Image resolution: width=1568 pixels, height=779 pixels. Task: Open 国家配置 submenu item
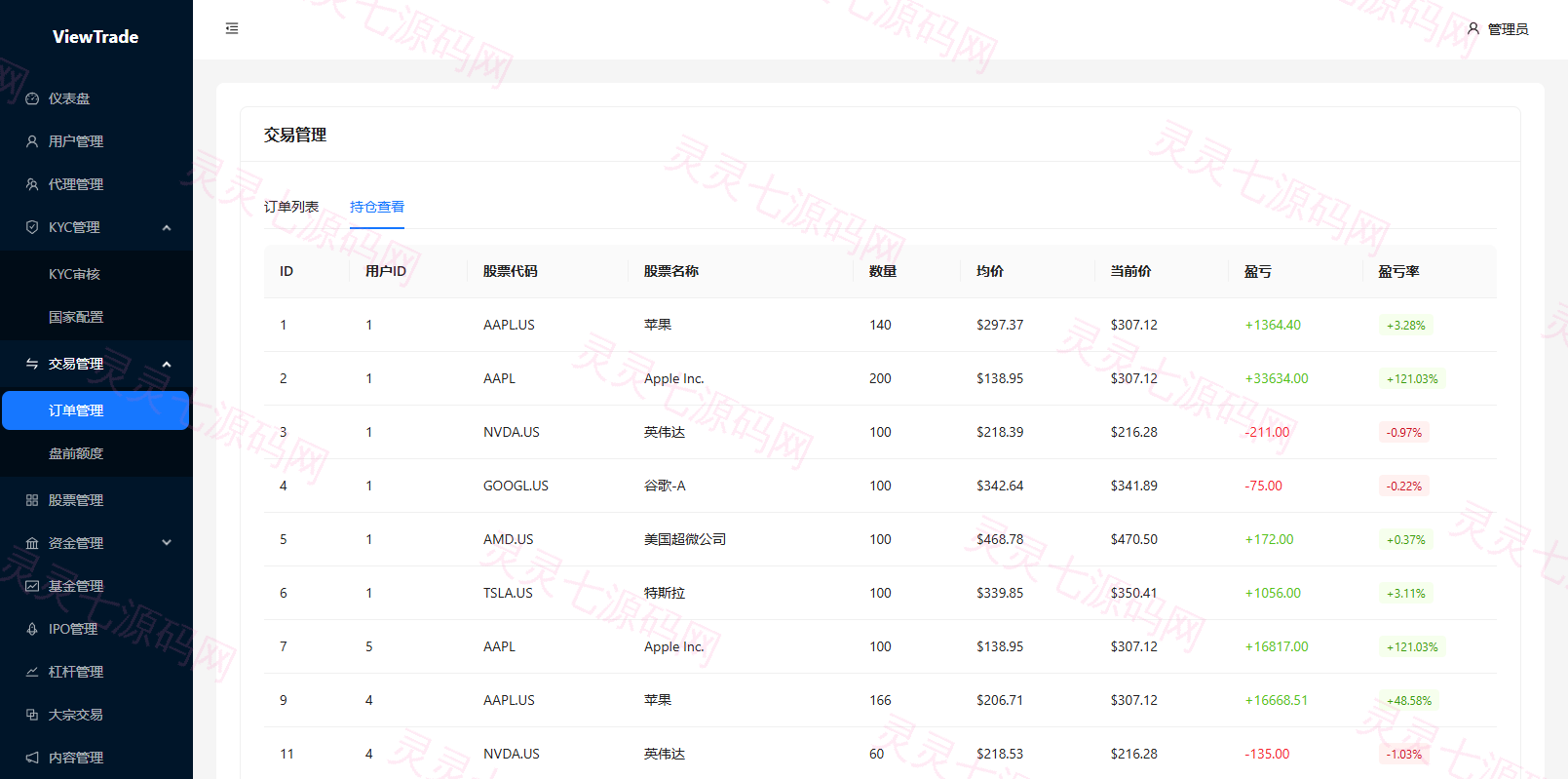coord(96,317)
